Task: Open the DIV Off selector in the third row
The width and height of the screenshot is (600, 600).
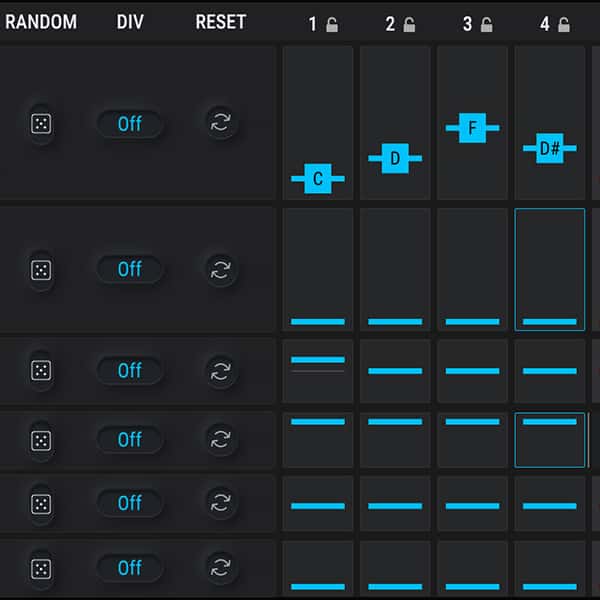Action: pos(130,370)
